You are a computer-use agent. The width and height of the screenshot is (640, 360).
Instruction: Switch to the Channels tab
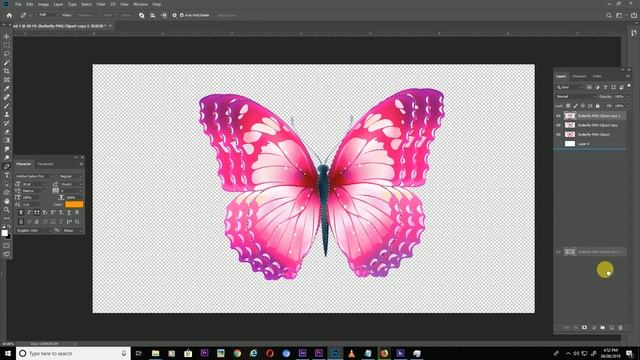tap(579, 76)
